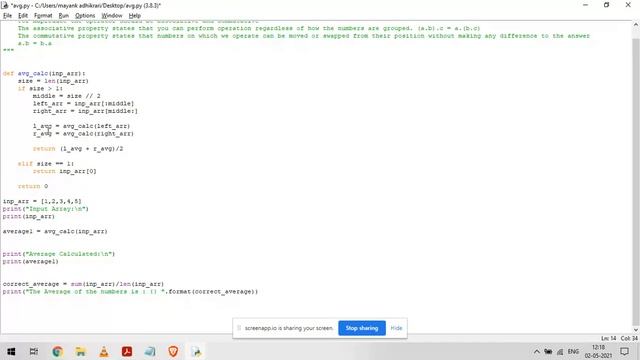Image resolution: width=640 pixels, height=360 pixels.
Task: Open VLC media player from the taskbar
Action: tap(104, 351)
